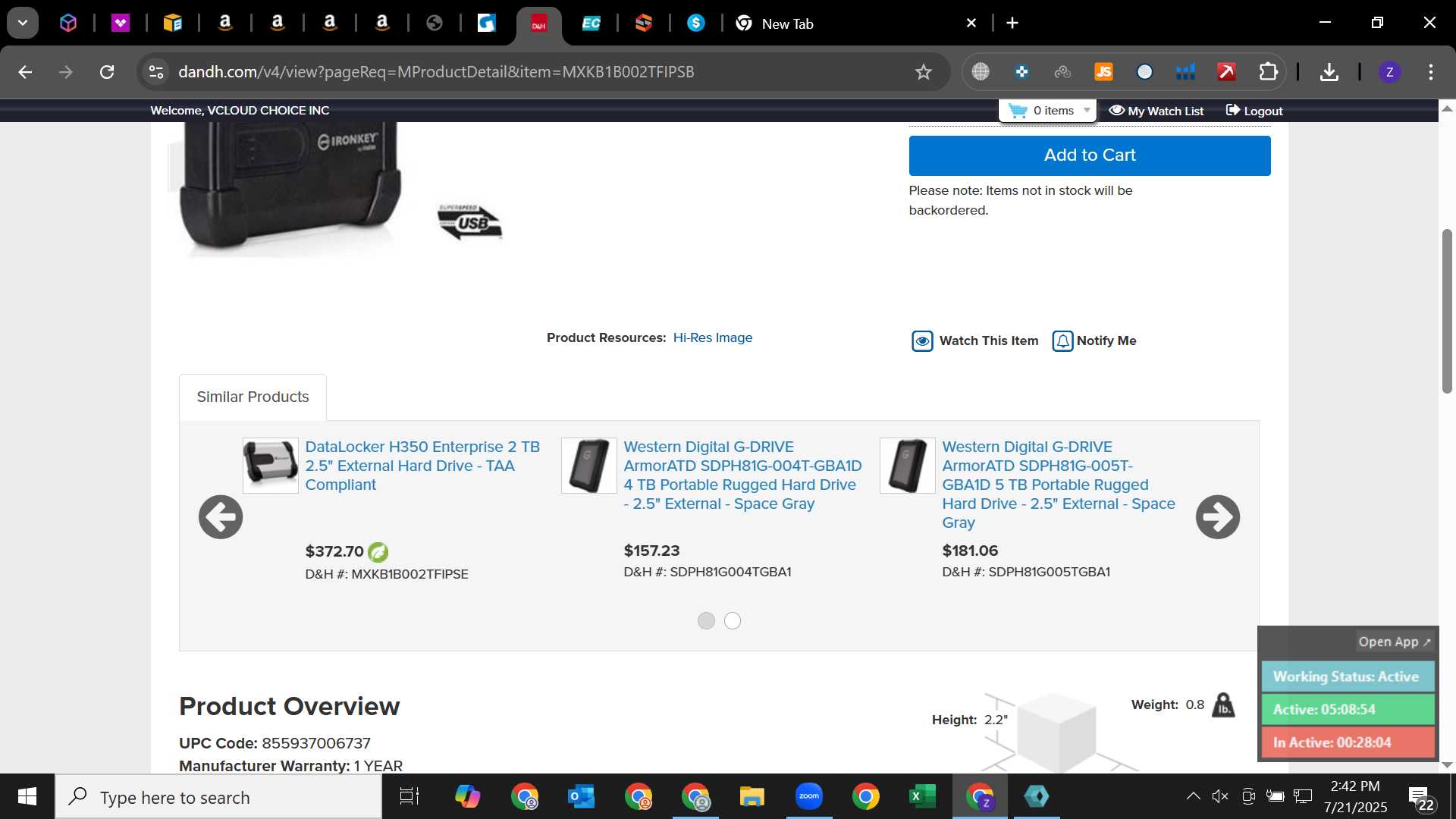
Task: Toggle Watch This Item eye icon
Action: pyautogui.click(x=922, y=341)
